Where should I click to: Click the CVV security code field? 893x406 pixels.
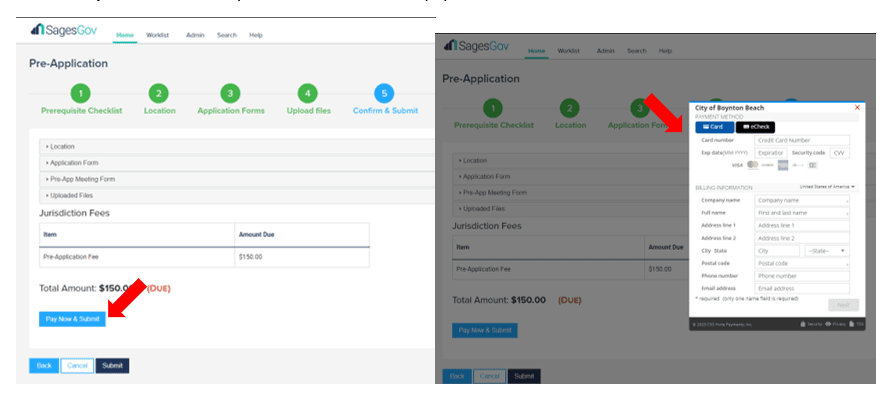coord(840,153)
